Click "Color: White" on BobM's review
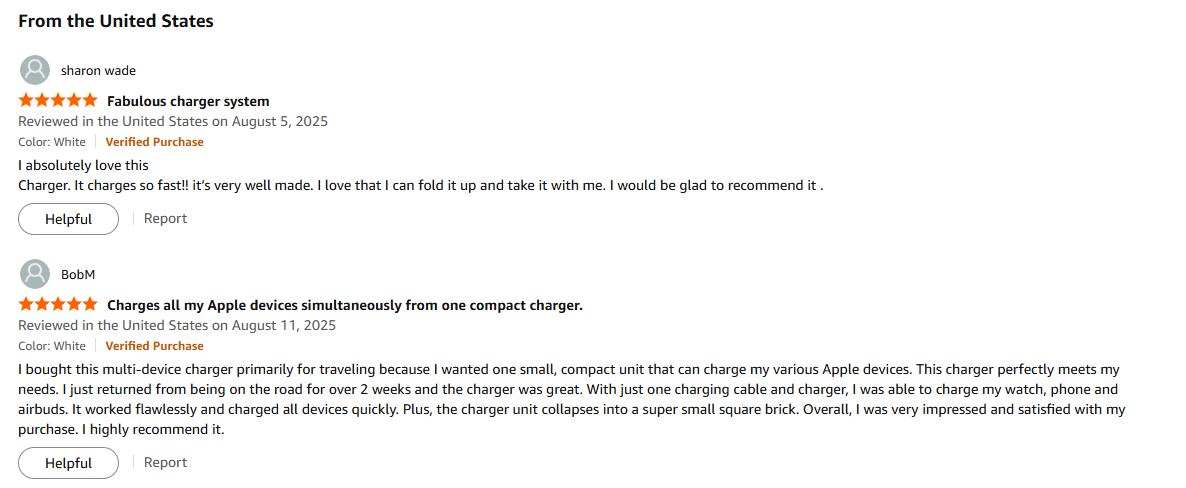Viewport: 1186px width, 488px height. click(52, 346)
